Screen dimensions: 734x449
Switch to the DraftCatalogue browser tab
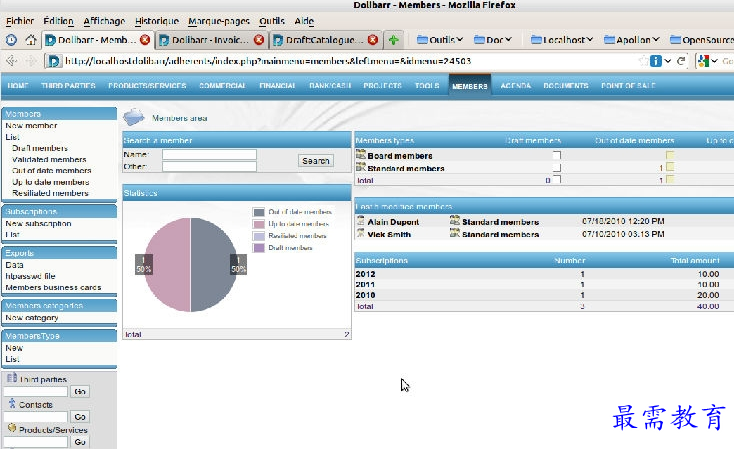coord(324,40)
